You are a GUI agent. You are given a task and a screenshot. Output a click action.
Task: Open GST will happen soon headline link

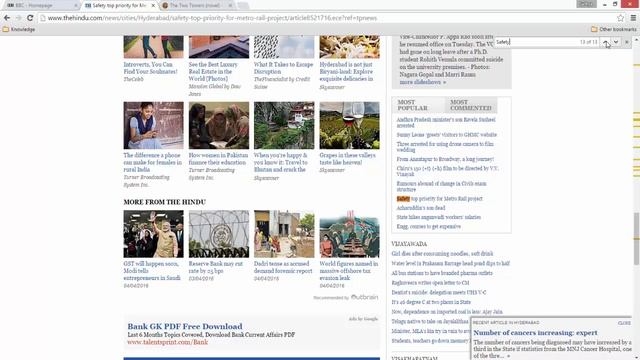(152, 271)
